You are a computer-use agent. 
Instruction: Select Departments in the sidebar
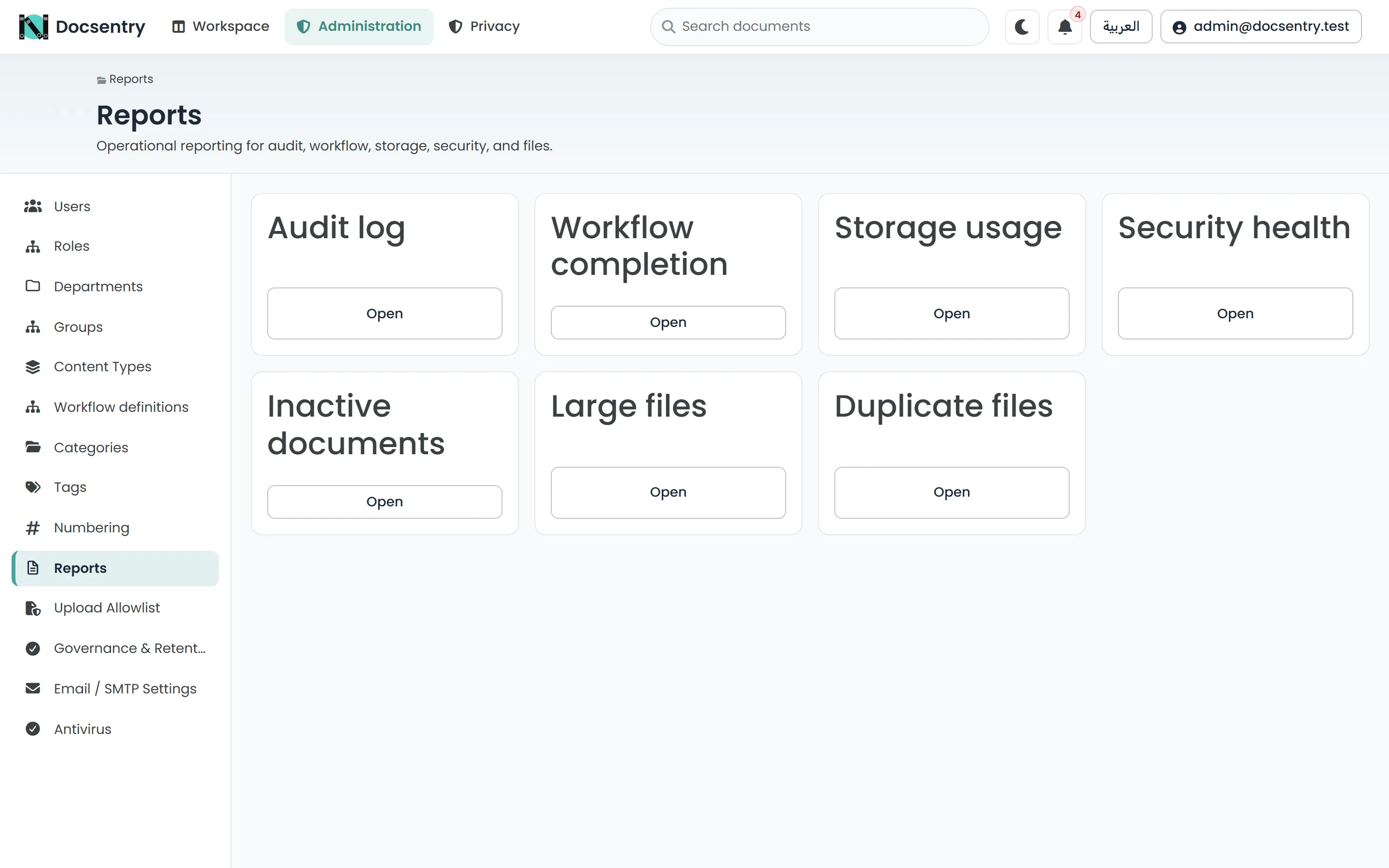point(115,286)
